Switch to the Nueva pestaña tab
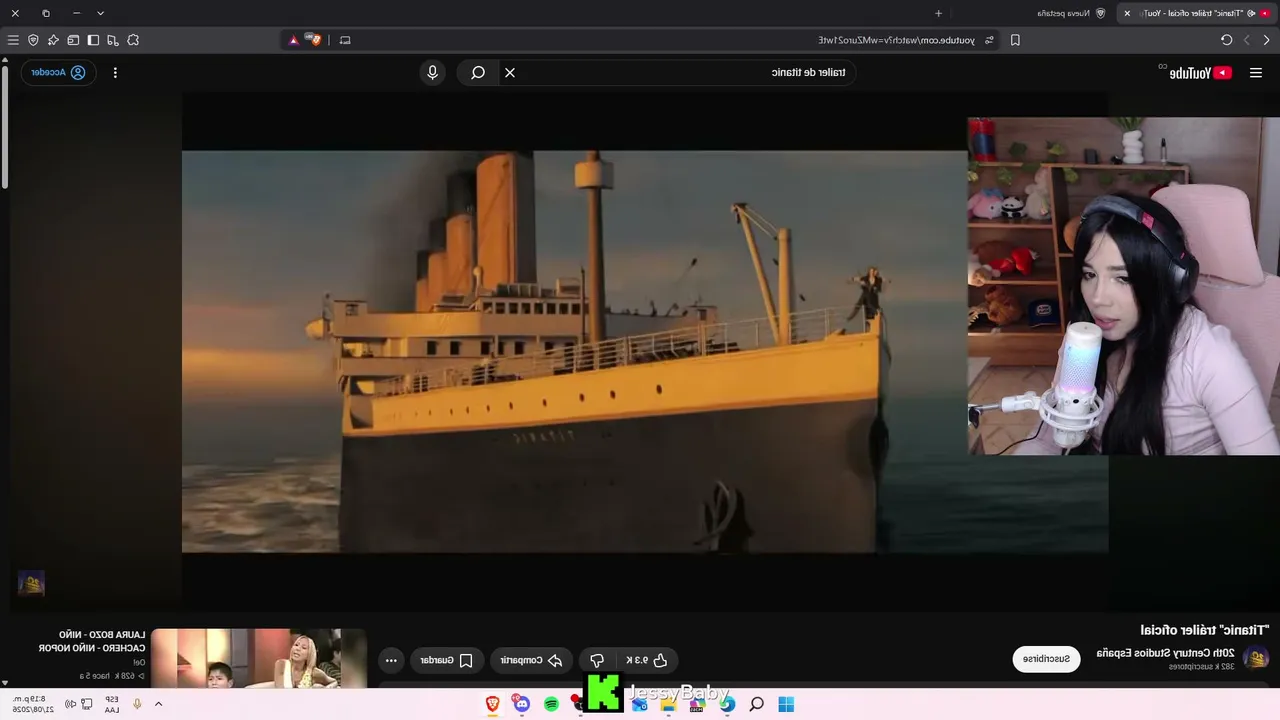 [x=1071, y=13]
